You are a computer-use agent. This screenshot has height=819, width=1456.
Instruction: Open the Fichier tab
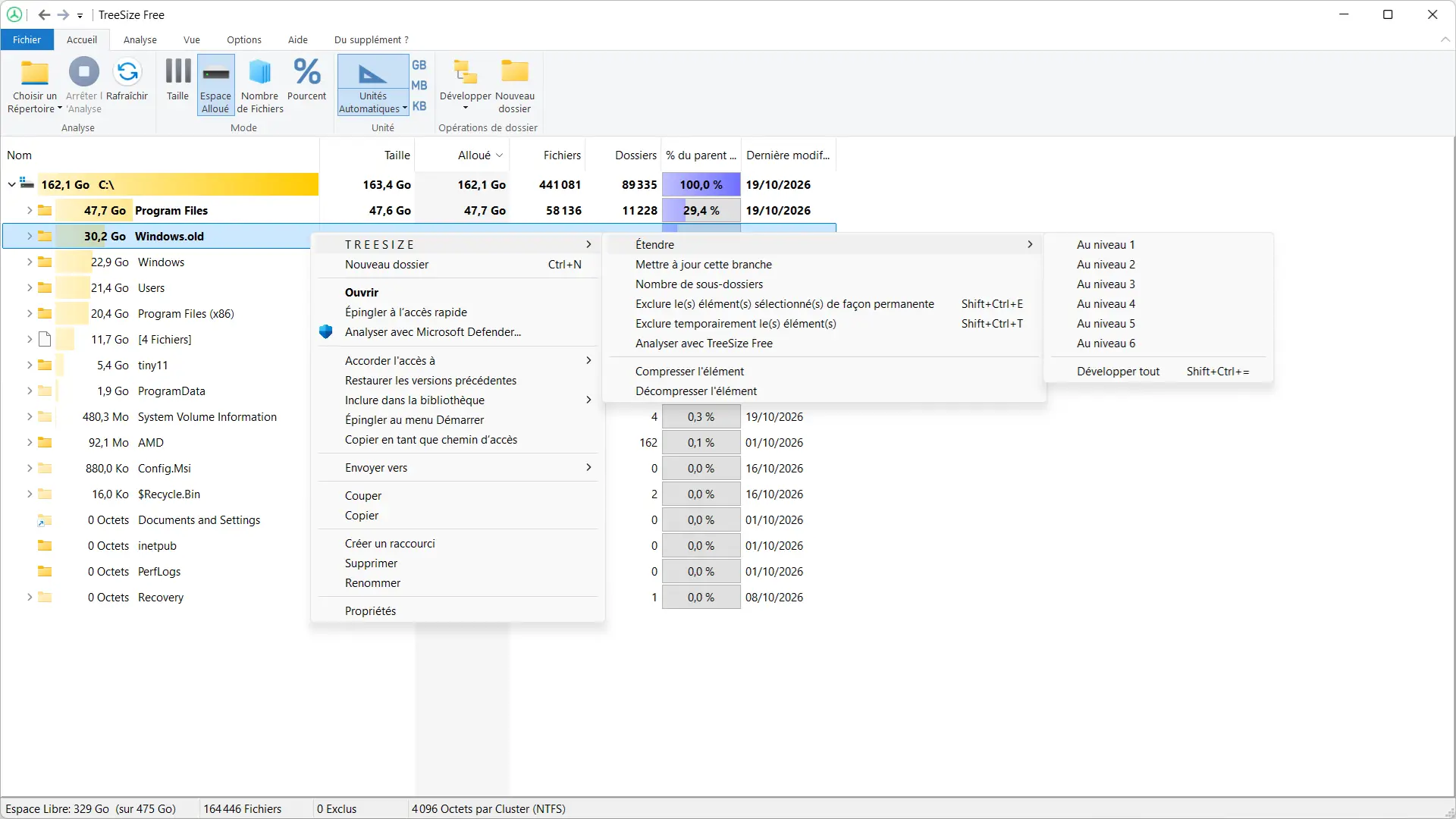pos(27,39)
